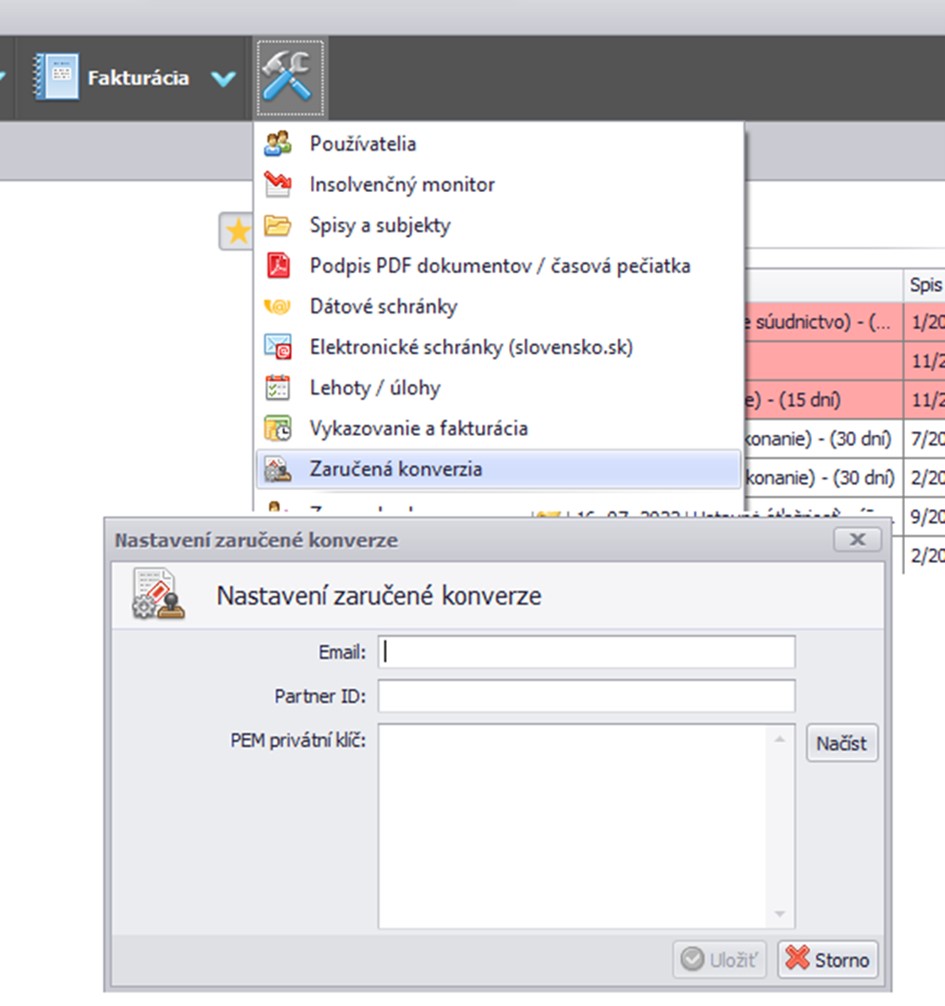This screenshot has height=1006, width=945.
Task: Expand the Fakturácia dropdown arrow
Action: 224,78
